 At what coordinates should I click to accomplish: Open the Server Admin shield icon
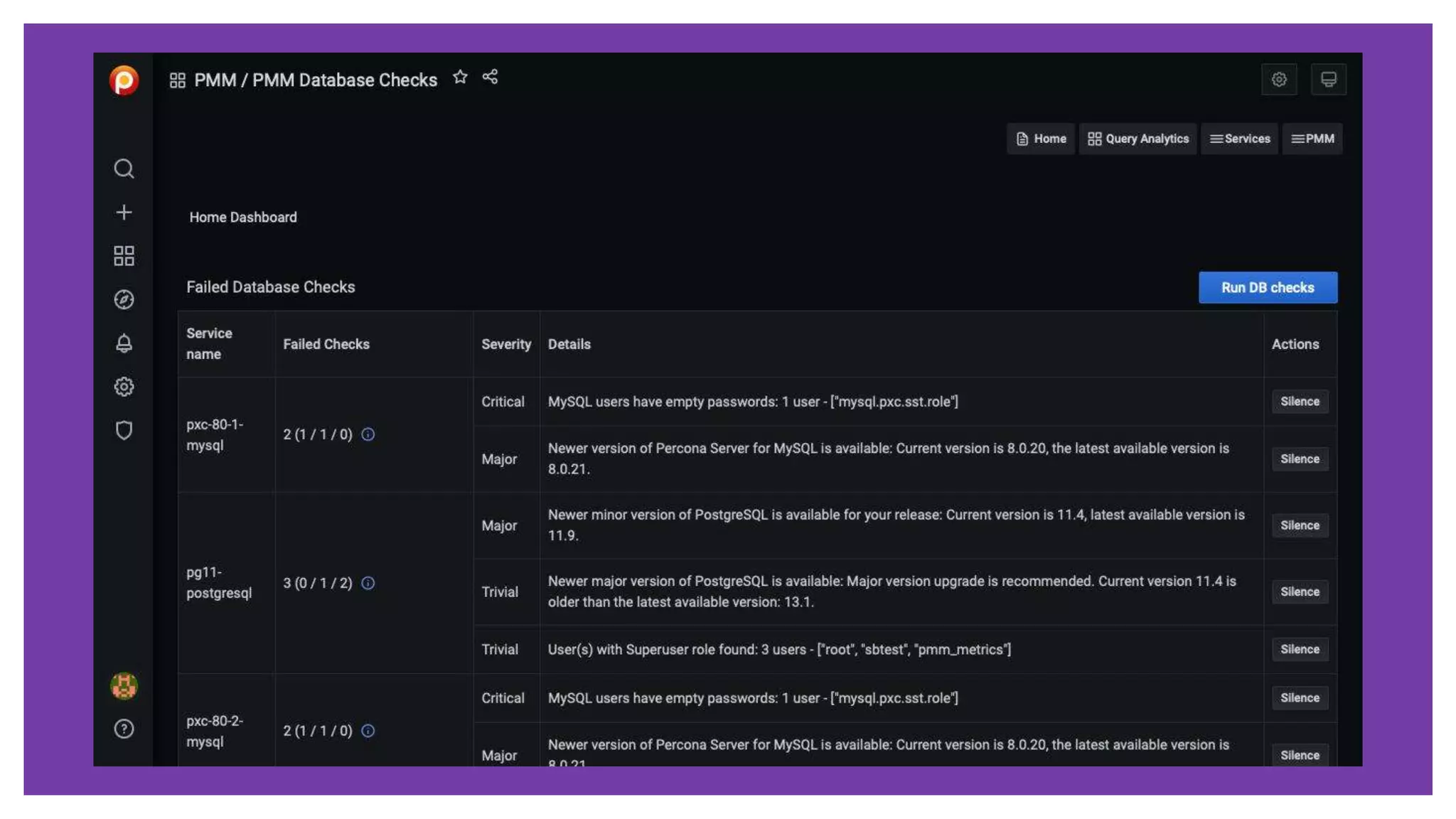(124, 430)
